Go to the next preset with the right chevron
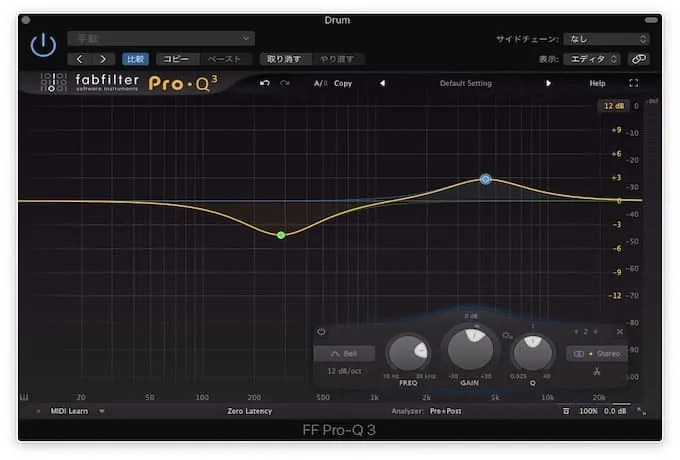 pyautogui.click(x=103, y=59)
